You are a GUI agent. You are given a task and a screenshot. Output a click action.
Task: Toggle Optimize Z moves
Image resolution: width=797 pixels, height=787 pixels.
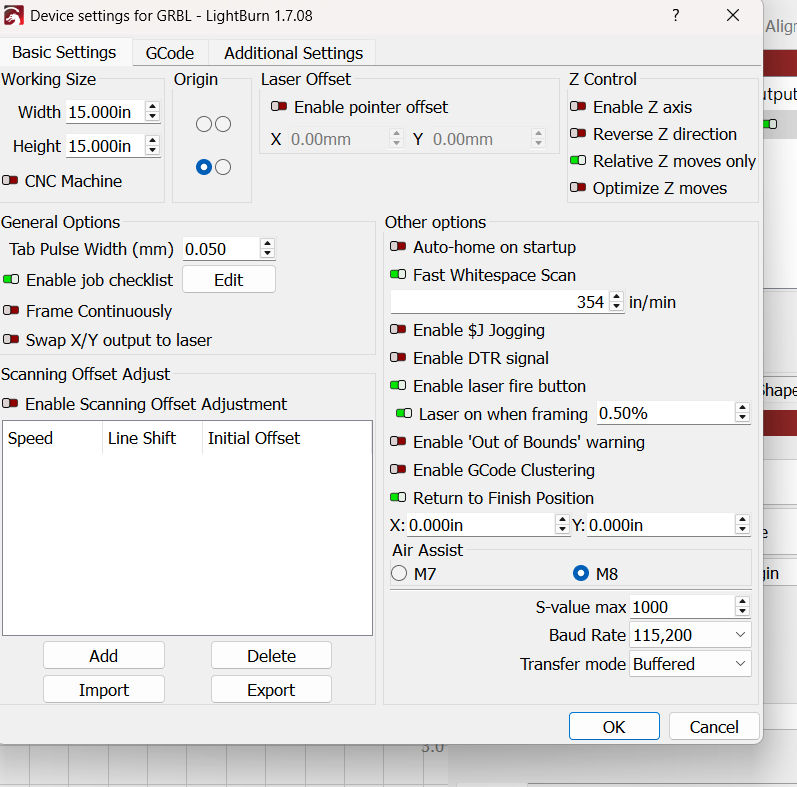coord(578,187)
